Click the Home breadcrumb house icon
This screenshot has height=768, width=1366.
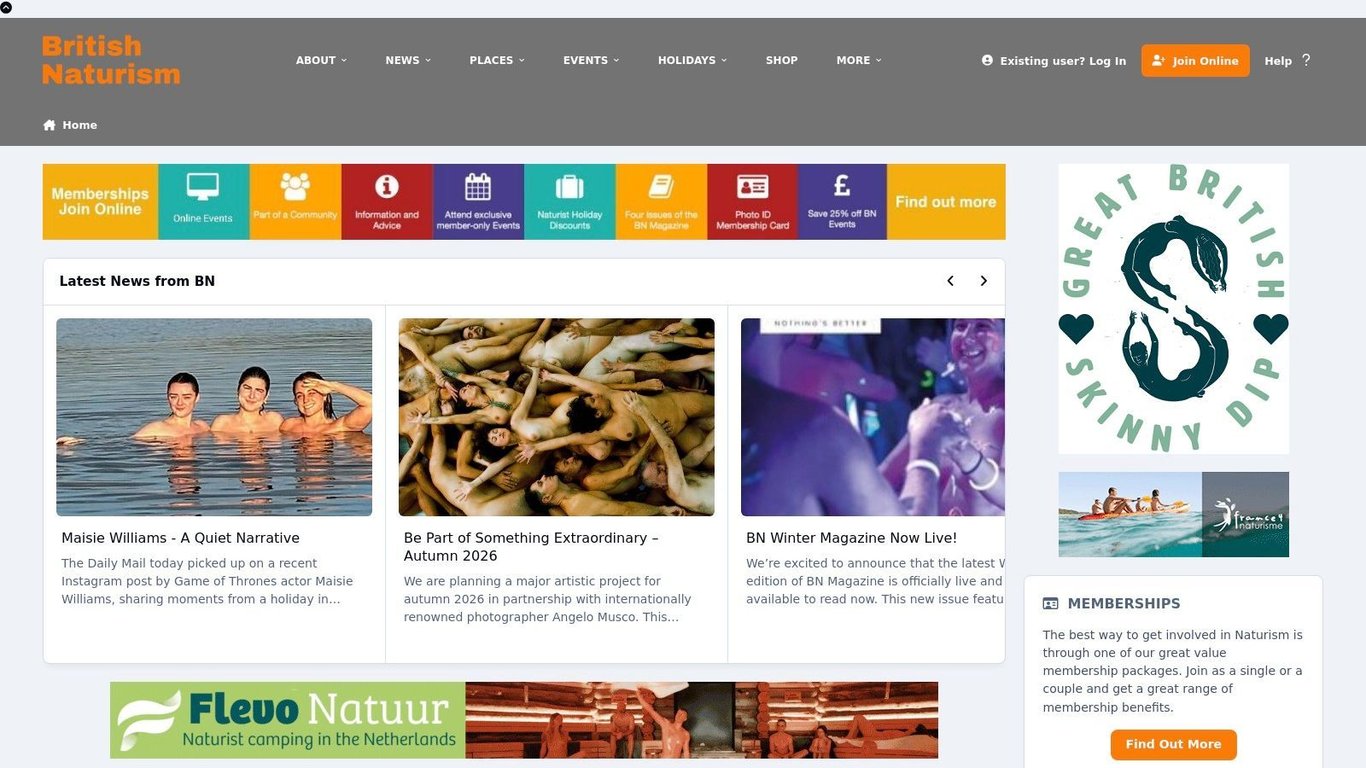pyautogui.click(x=48, y=124)
